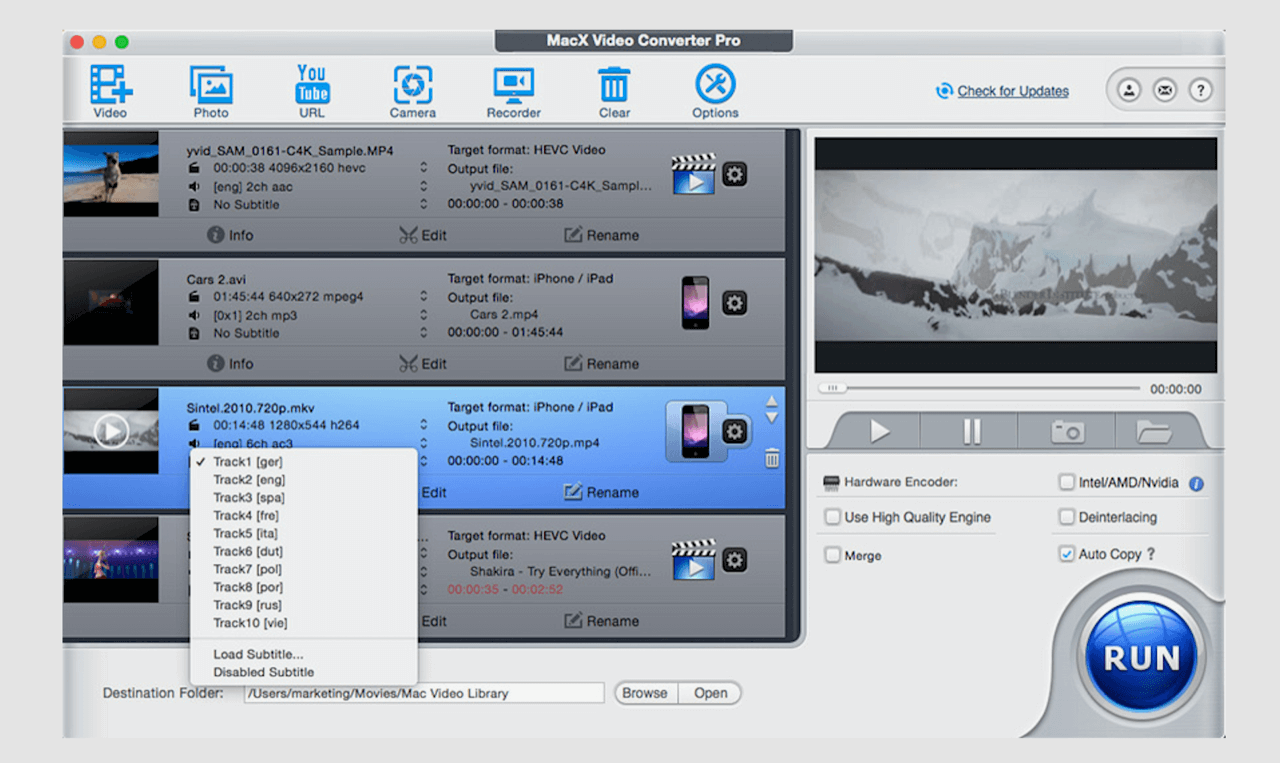Open the video track selector for Sintel.2010.720p.mkv
1280x763 pixels.
click(423, 425)
